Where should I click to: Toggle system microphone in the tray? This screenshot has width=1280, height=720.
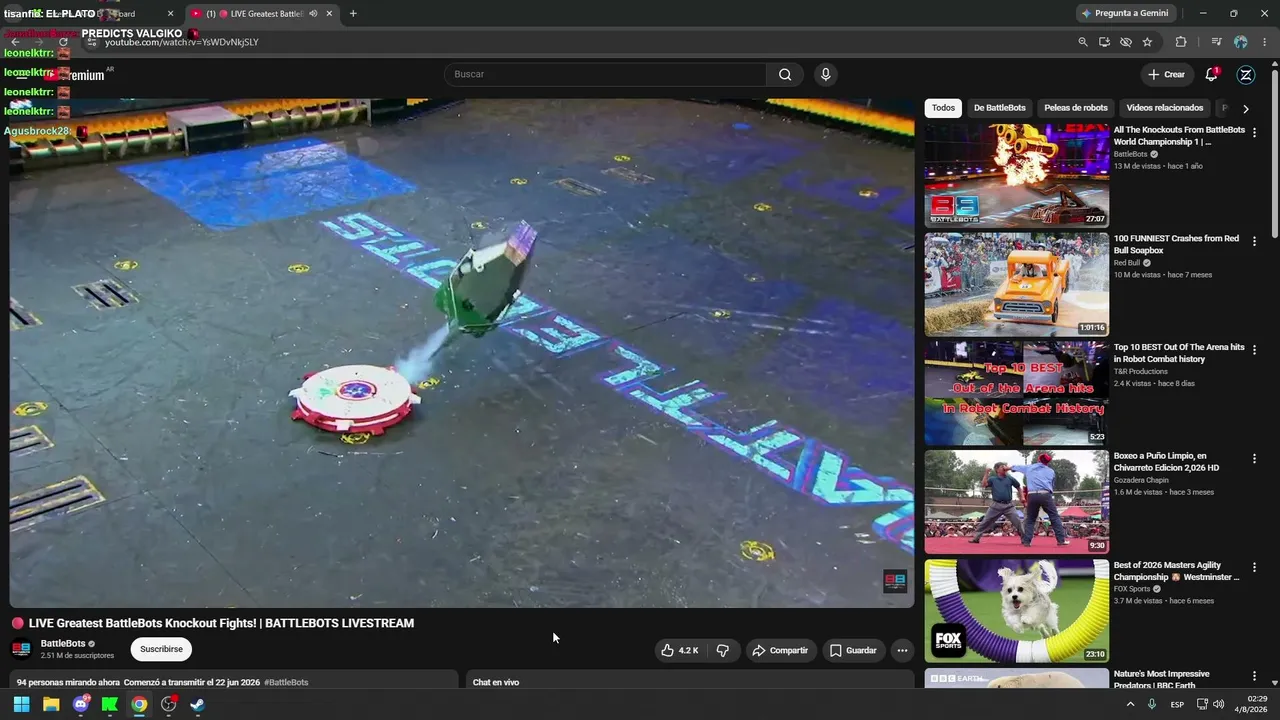1152,704
